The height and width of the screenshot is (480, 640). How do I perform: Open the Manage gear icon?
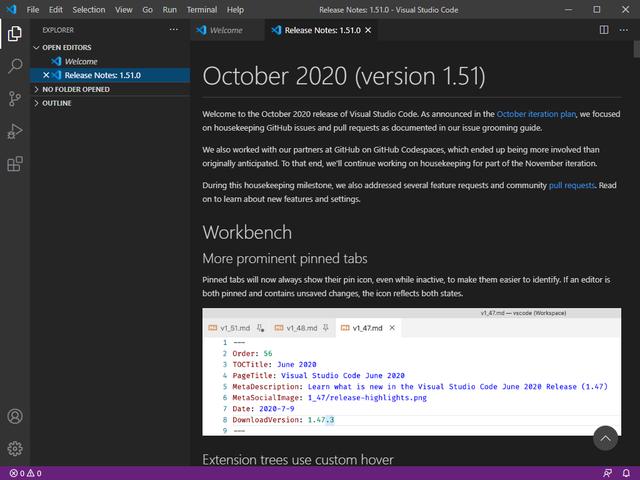click(15, 449)
